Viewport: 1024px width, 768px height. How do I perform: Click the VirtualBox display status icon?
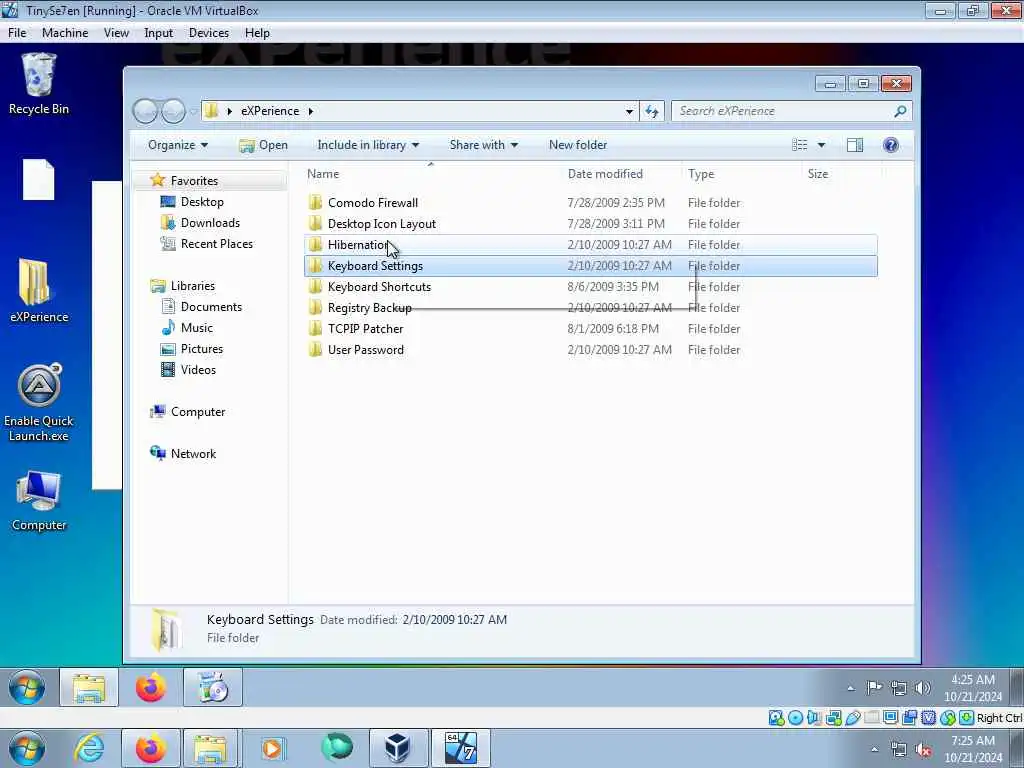890,718
